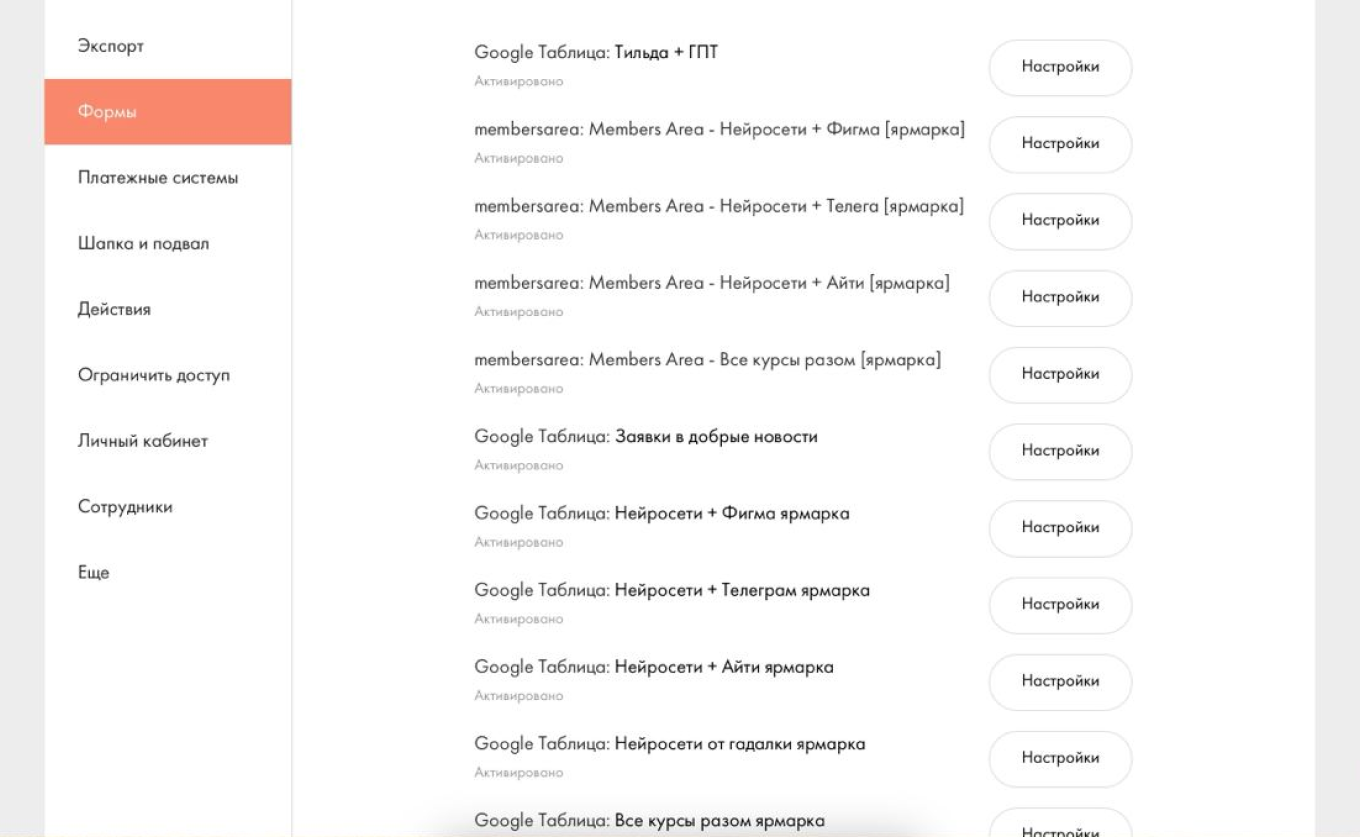Open Настройки for Нейросети + Айти ярмарка table
The height and width of the screenshot is (837, 1360).
[1060, 682]
